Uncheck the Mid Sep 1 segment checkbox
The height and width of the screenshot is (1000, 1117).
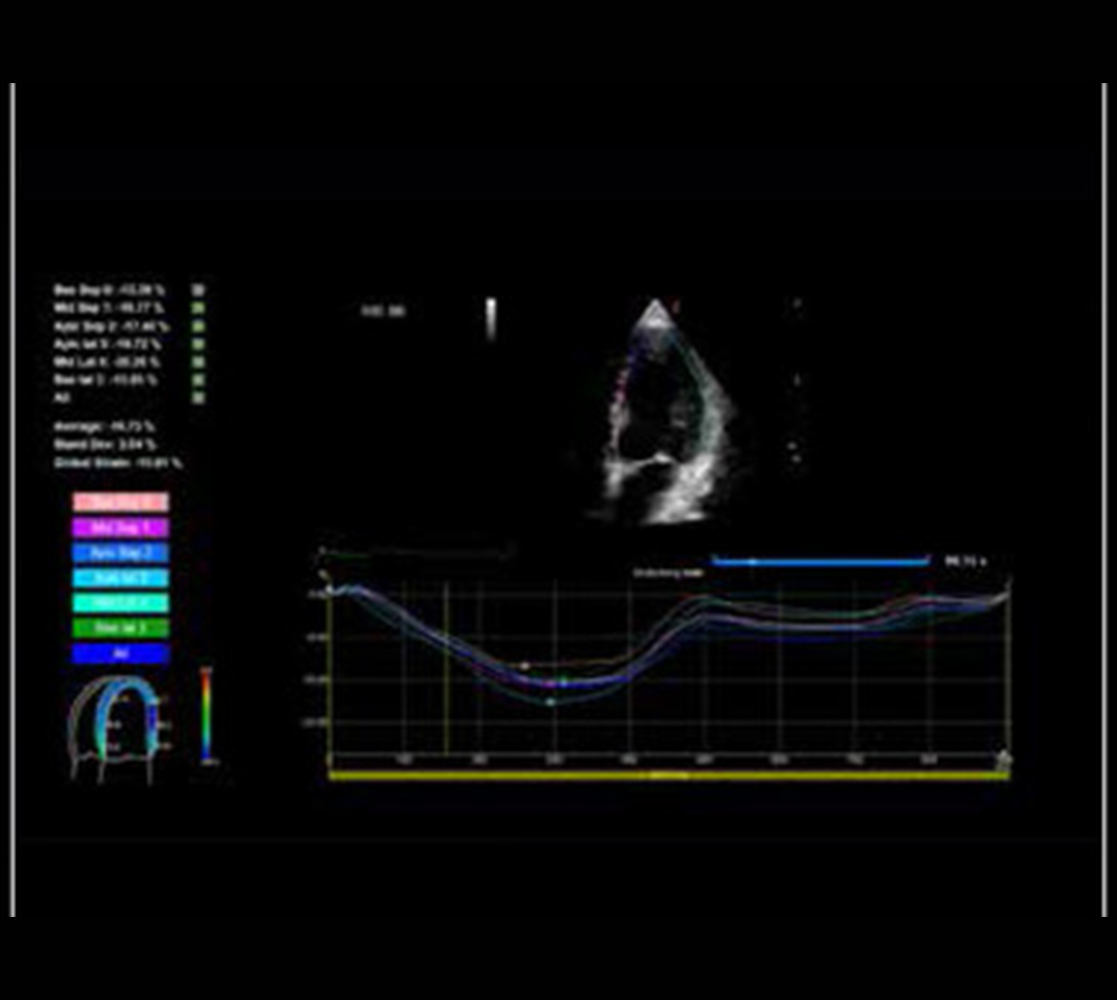click(x=198, y=308)
